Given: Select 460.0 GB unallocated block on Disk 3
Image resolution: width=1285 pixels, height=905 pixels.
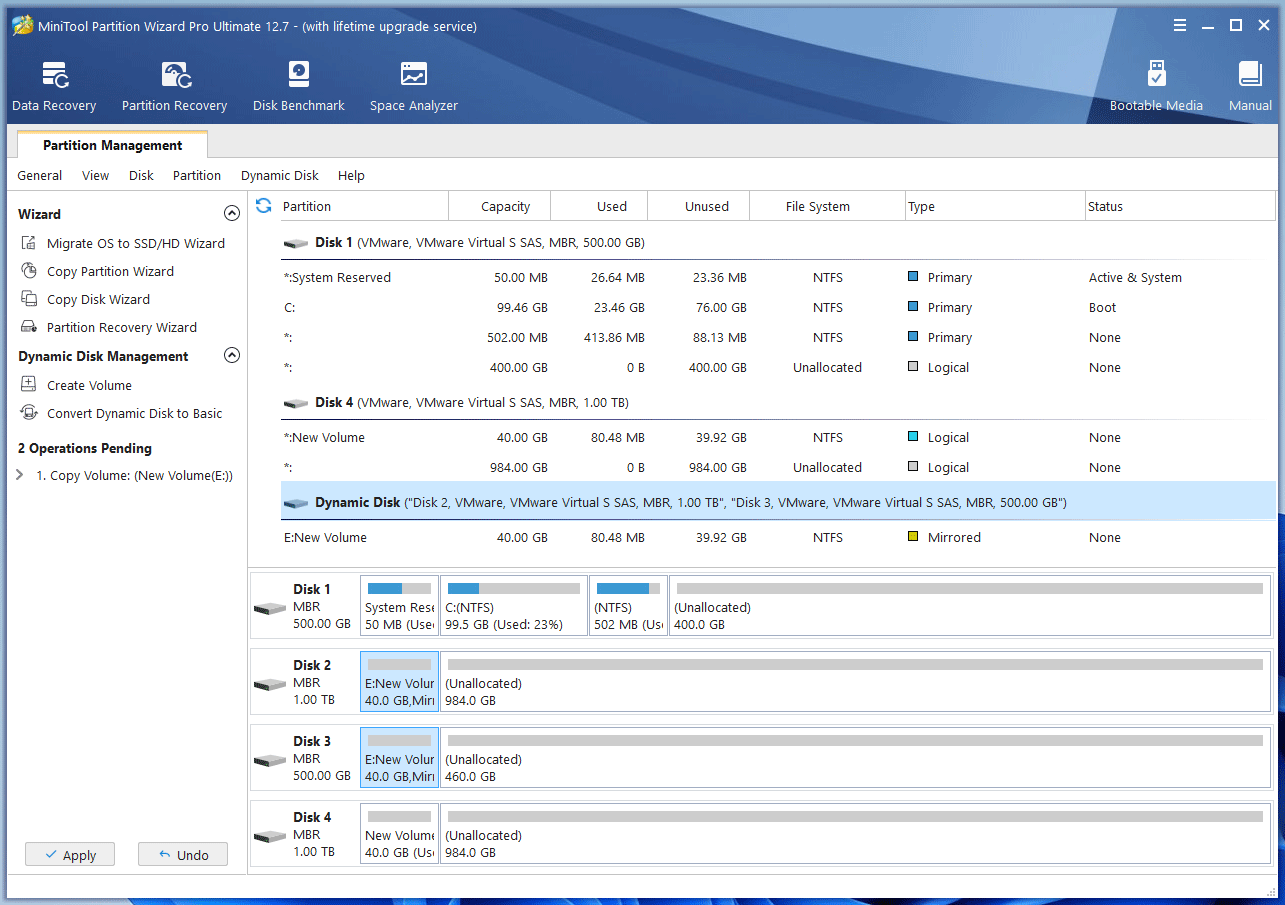Looking at the screenshot, I should point(855,758).
